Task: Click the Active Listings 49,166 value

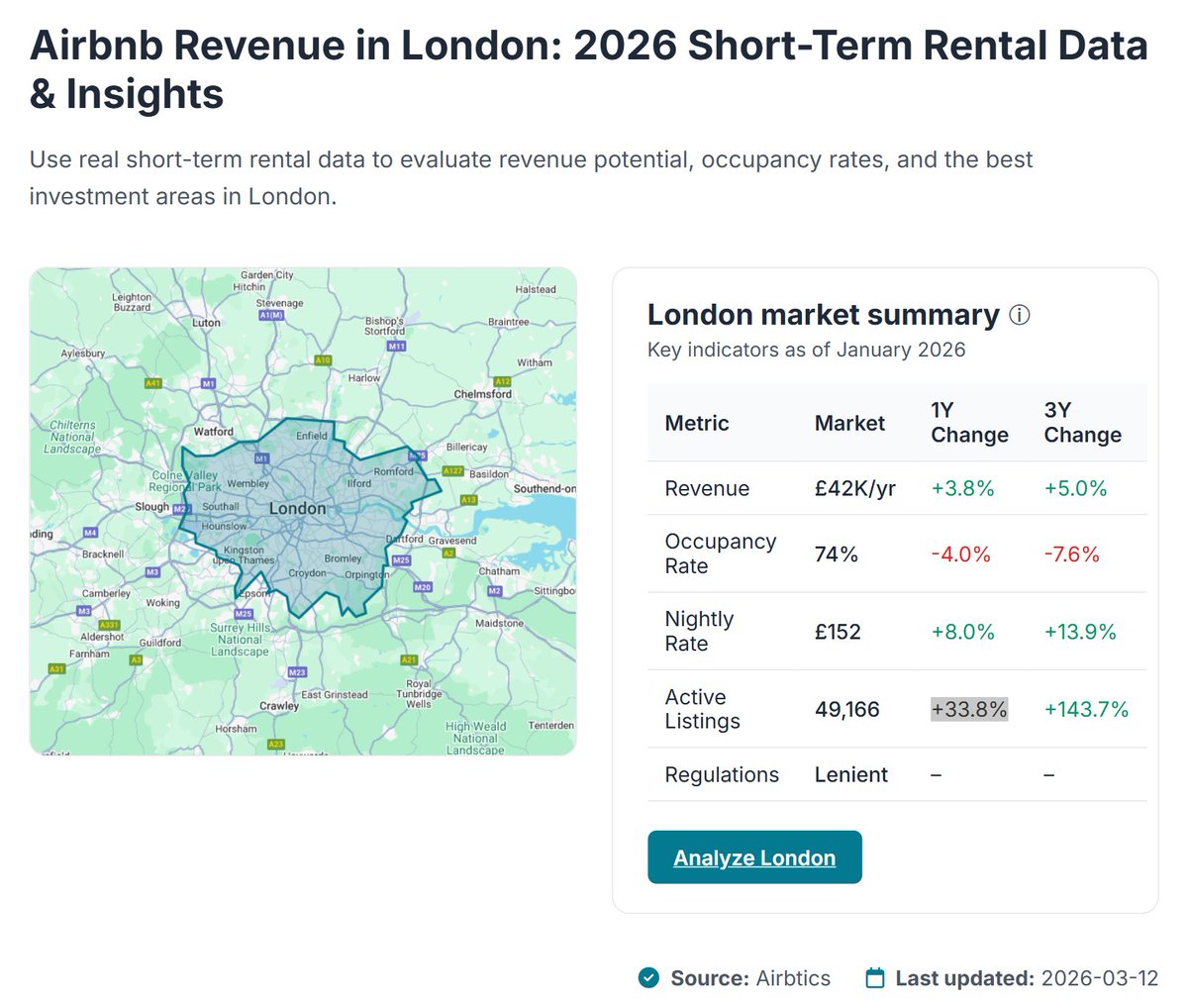Action: click(847, 709)
